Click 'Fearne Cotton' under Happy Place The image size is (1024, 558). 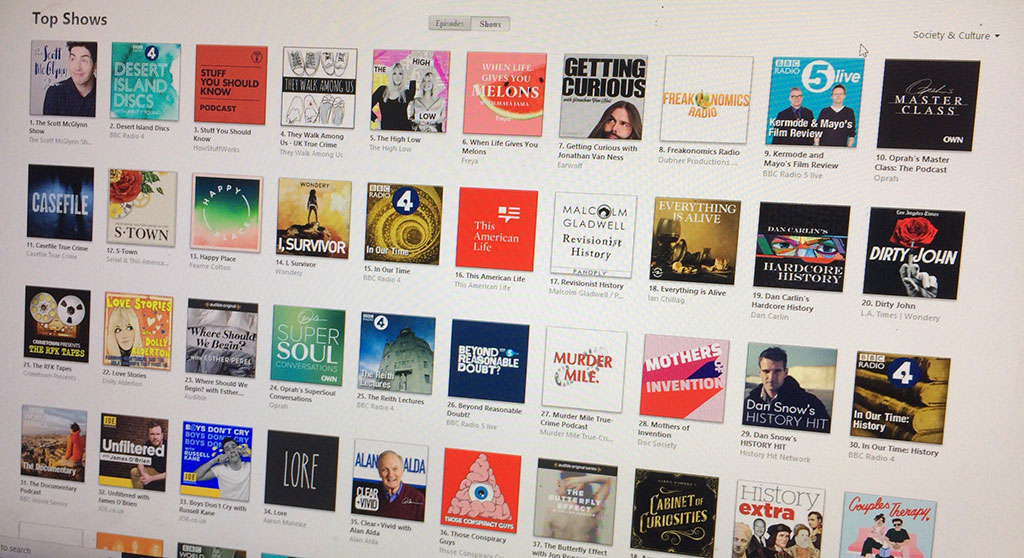pyautogui.click(x=209, y=267)
